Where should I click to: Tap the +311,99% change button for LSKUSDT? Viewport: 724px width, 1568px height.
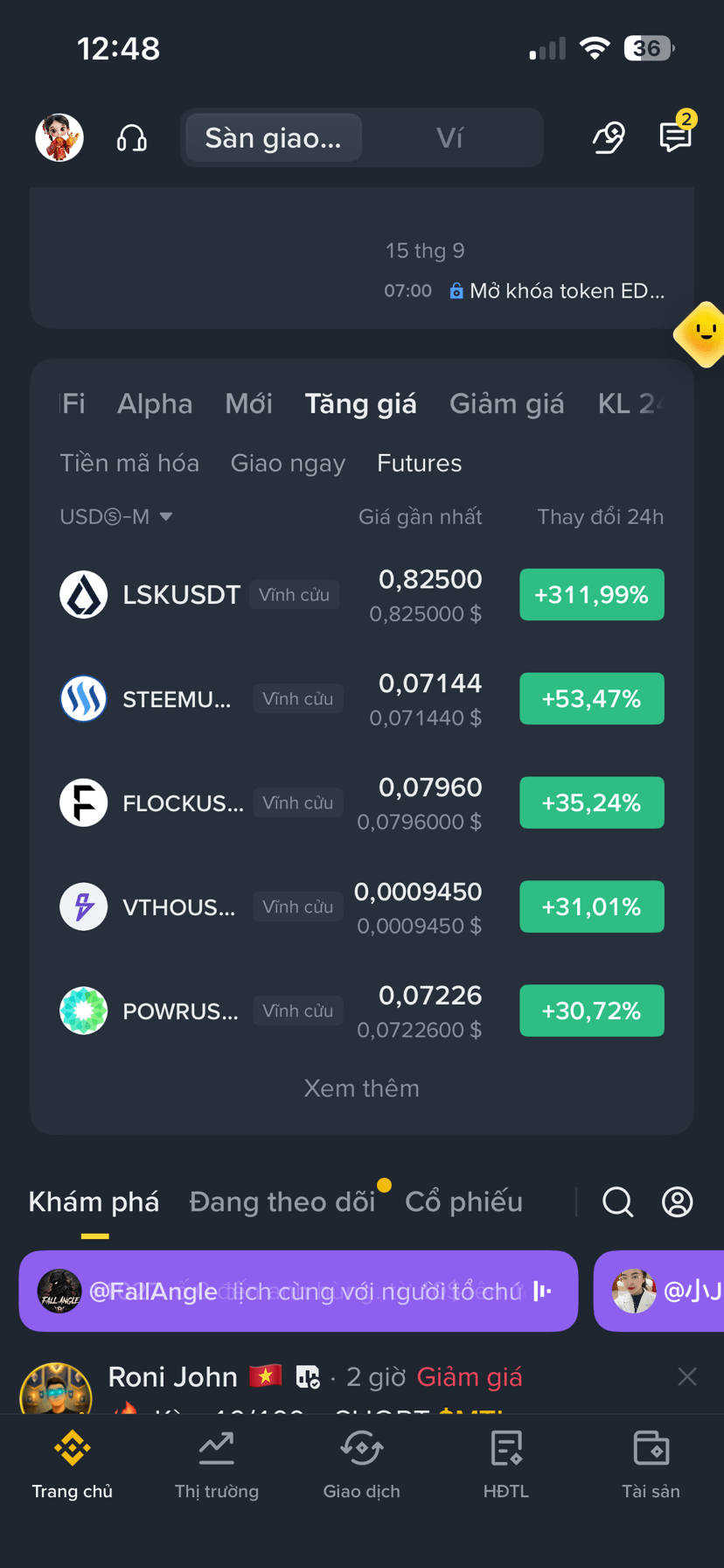click(x=592, y=595)
